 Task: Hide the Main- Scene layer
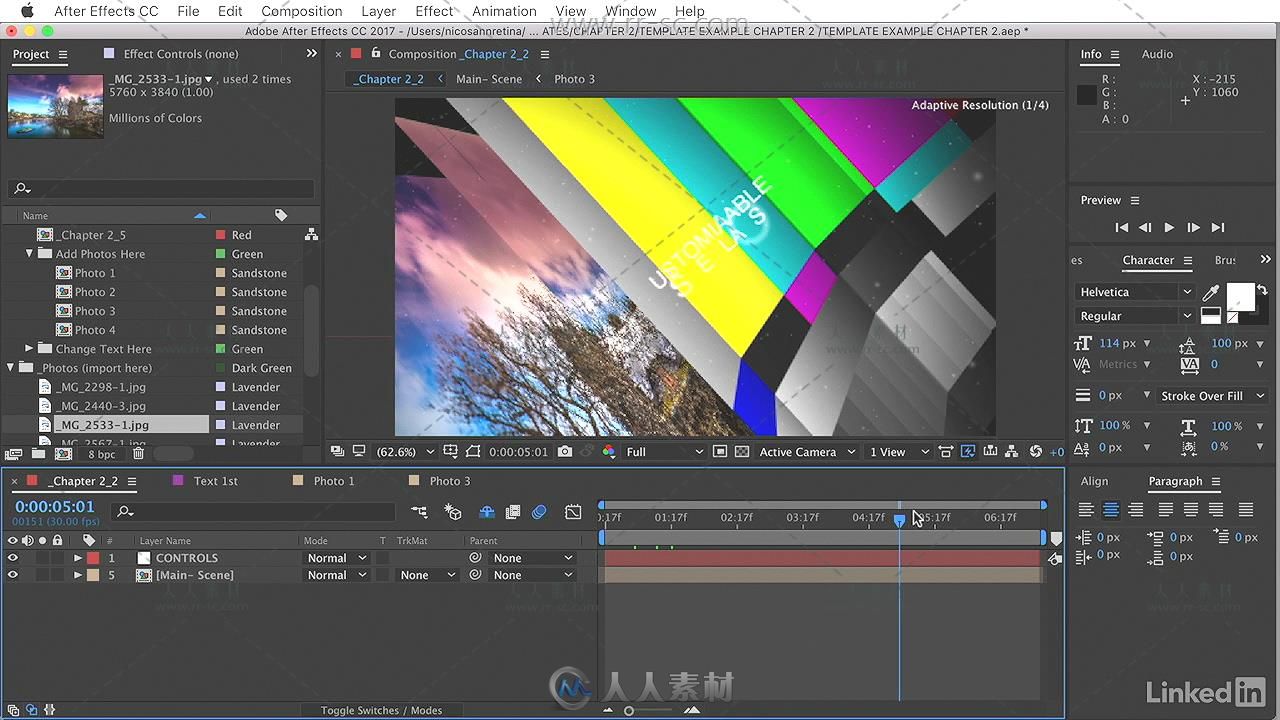click(13, 575)
